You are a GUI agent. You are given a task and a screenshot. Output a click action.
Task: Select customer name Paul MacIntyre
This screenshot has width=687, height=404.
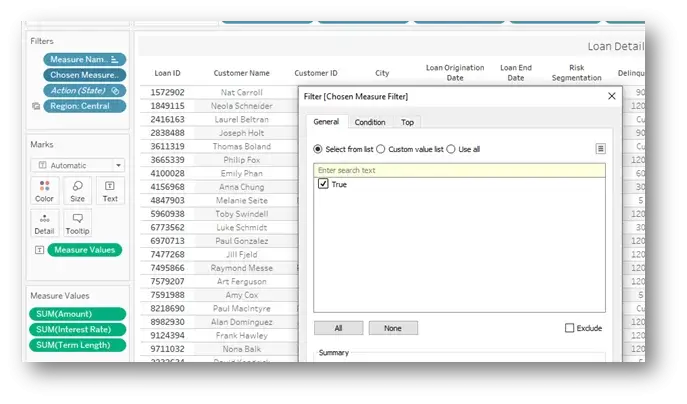tap(241, 308)
